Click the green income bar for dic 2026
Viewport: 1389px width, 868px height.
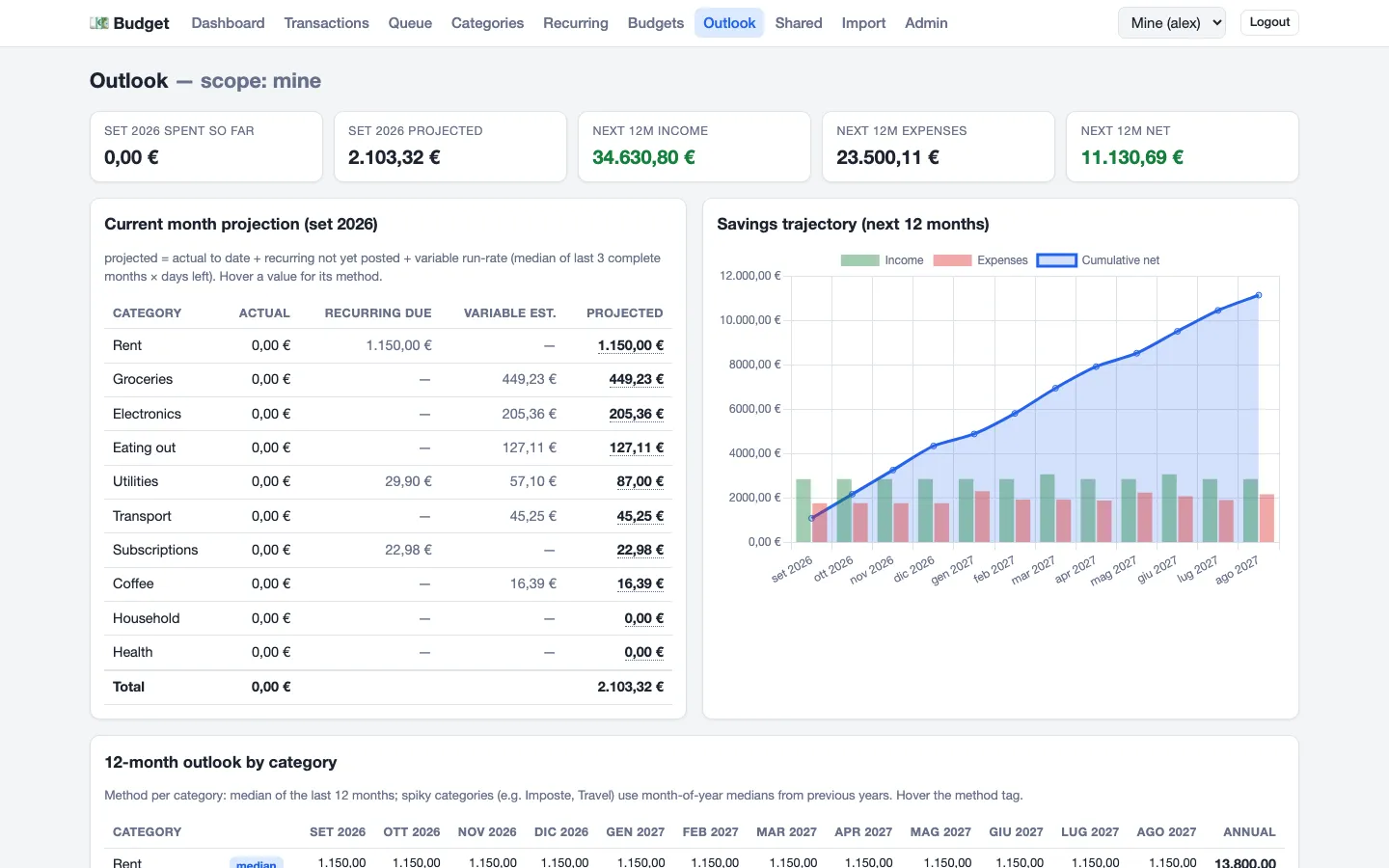click(x=926, y=510)
